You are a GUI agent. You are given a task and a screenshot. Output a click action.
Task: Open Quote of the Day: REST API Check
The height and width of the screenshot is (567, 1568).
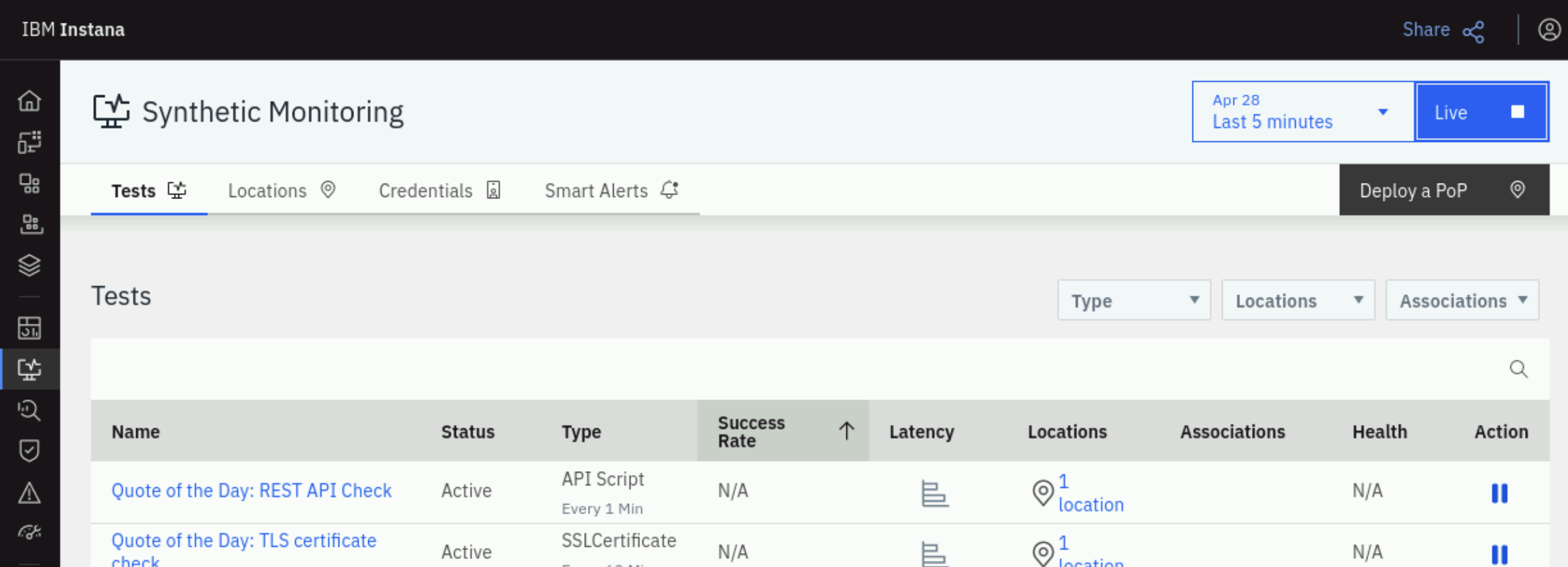[251, 491]
